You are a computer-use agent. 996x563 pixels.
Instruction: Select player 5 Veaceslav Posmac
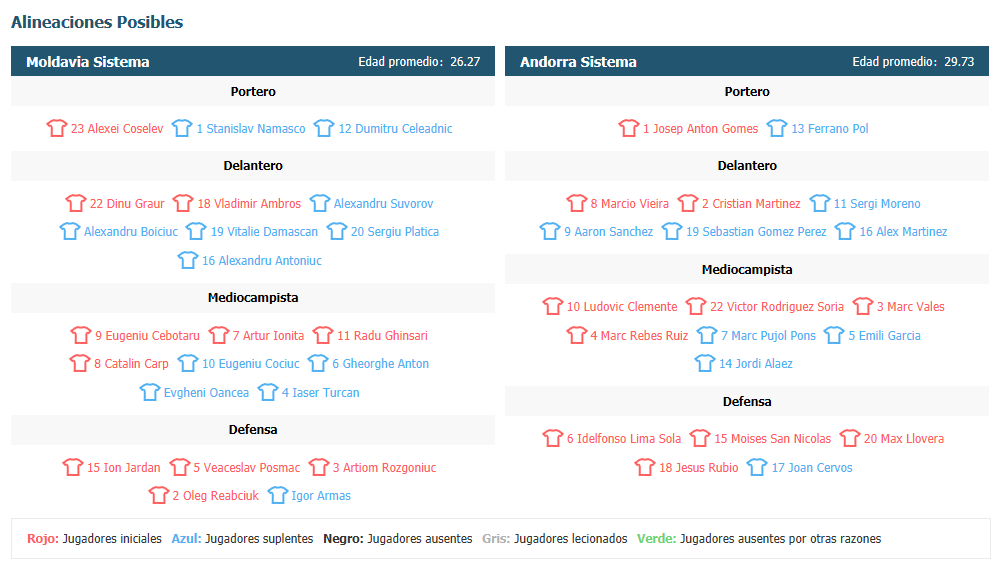coord(246,468)
